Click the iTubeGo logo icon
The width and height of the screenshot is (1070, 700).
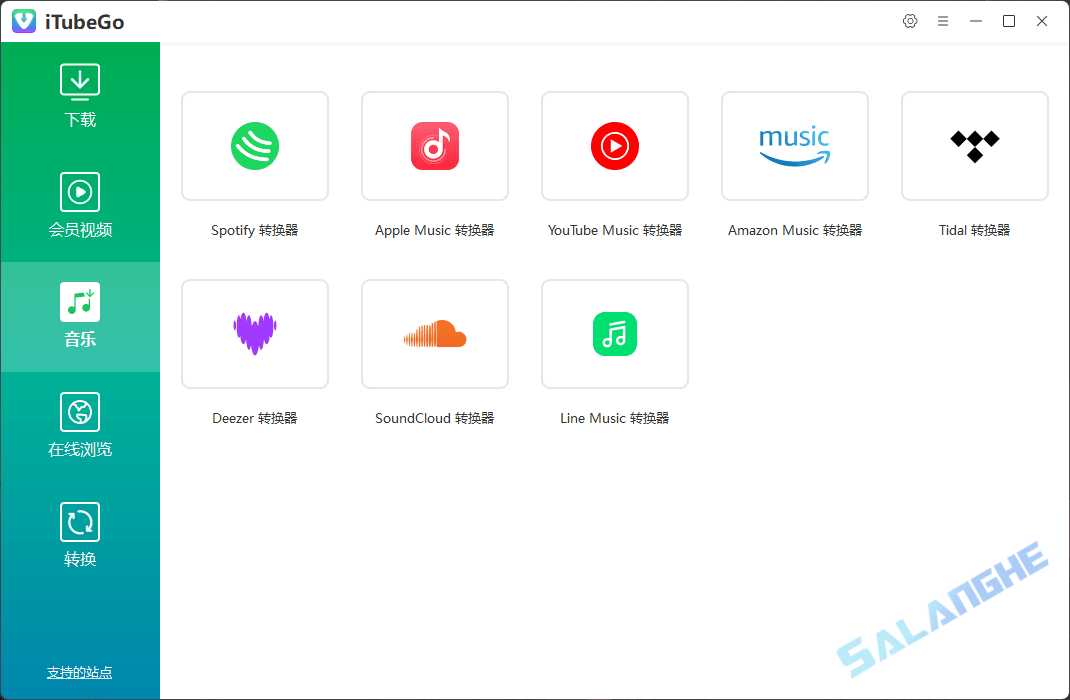pyautogui.click(x=23, y=20)
